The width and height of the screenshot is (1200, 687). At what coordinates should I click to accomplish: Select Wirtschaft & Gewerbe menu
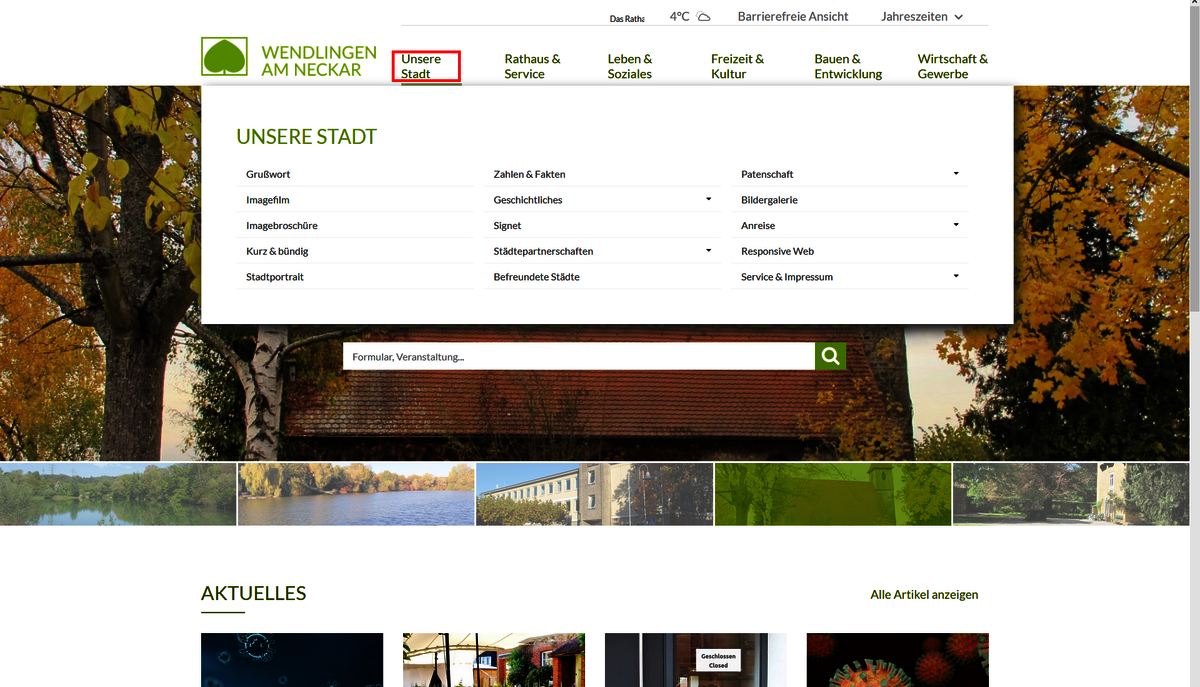[x=952, y=66]
